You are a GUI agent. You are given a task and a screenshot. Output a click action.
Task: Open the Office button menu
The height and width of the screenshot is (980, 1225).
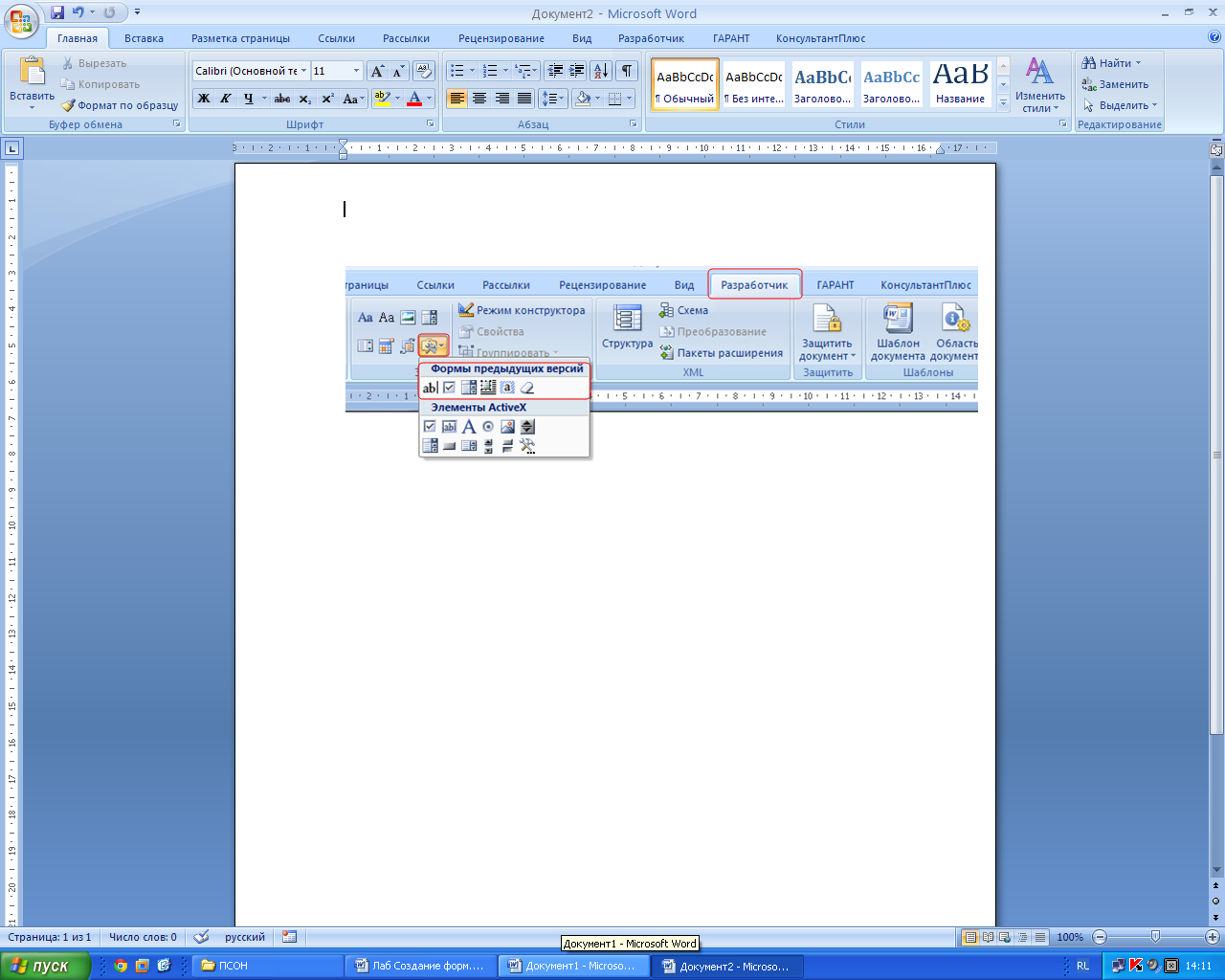click(23, 21)
